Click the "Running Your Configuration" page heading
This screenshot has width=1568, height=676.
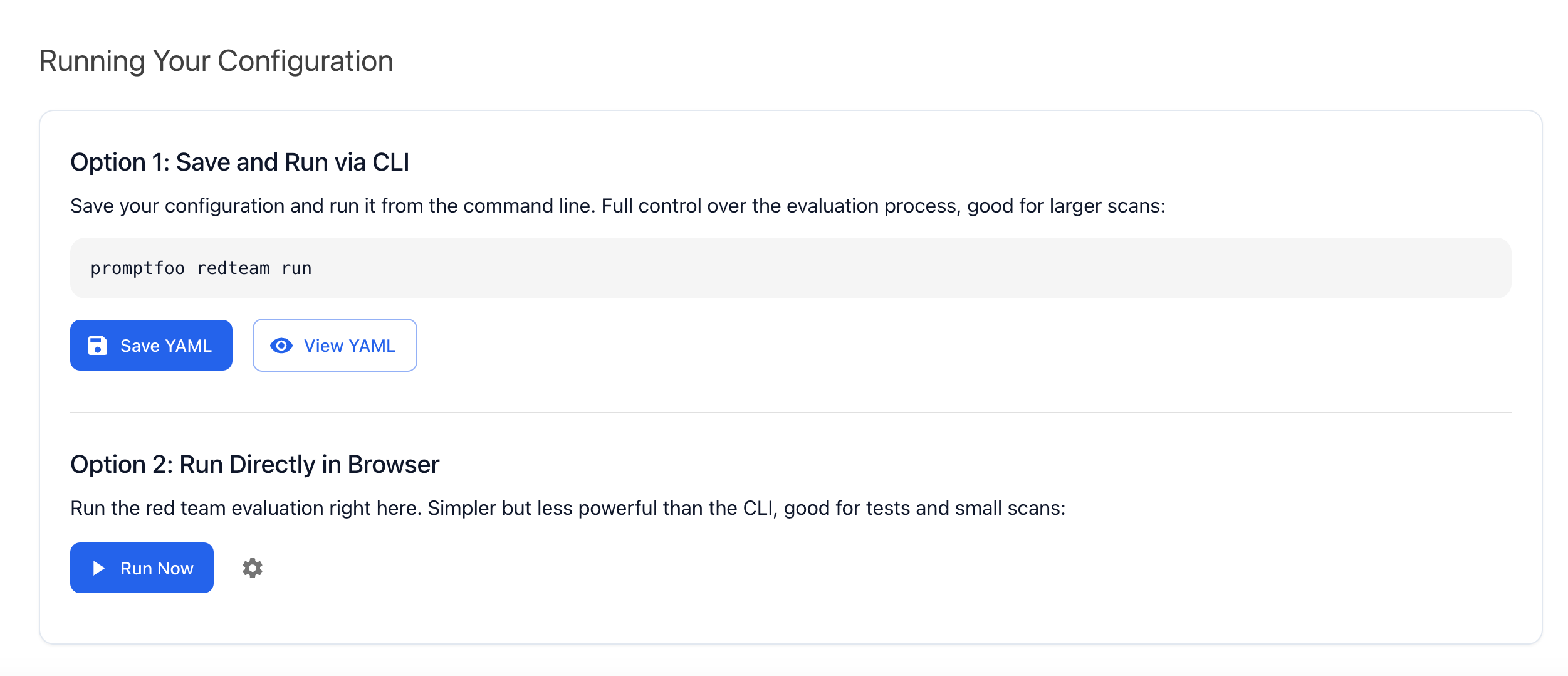pyautogui.click(x=216, y=61)
